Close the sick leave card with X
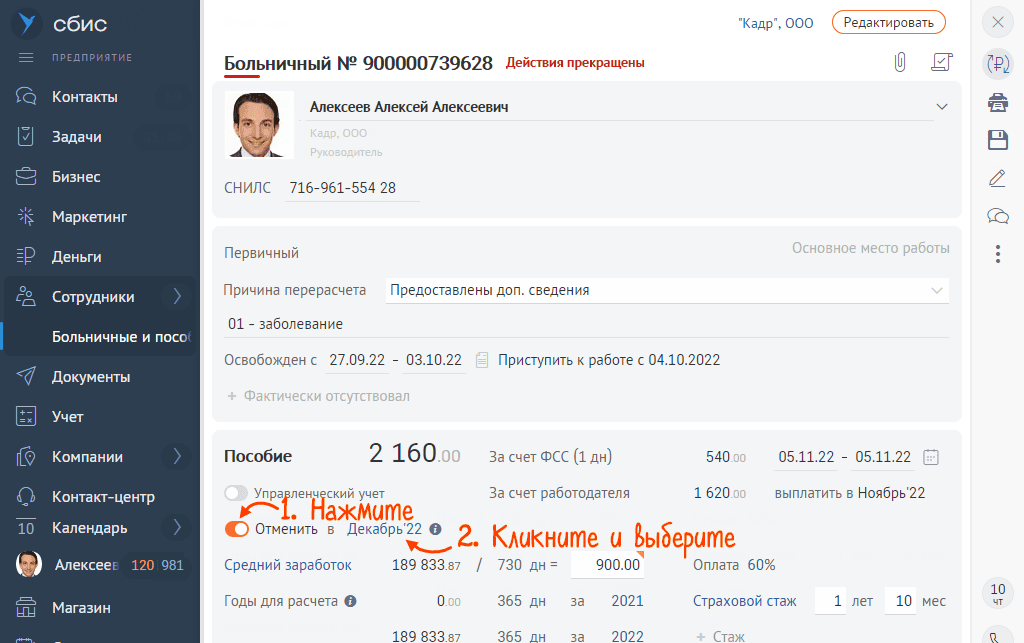The height and width of the screenshot is (643, 1024). point(997,22)
